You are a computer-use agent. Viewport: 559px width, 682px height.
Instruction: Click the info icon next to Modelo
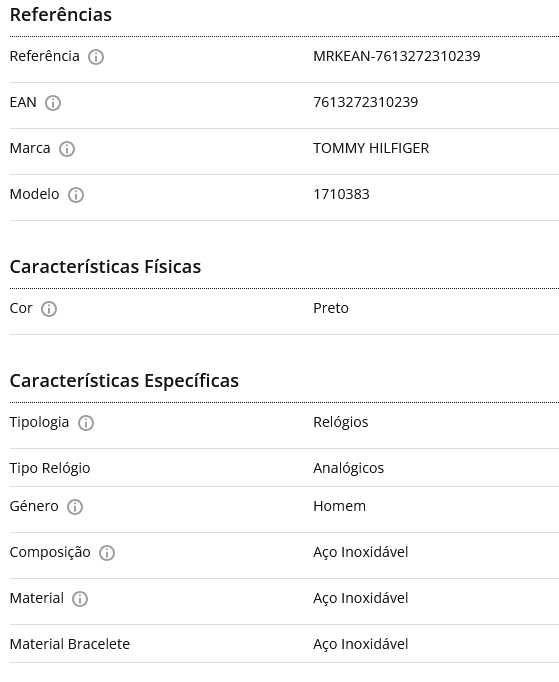point(76,195)
